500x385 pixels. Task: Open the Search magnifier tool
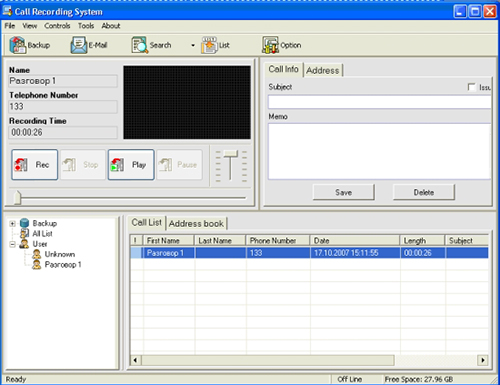coord(140,45)
